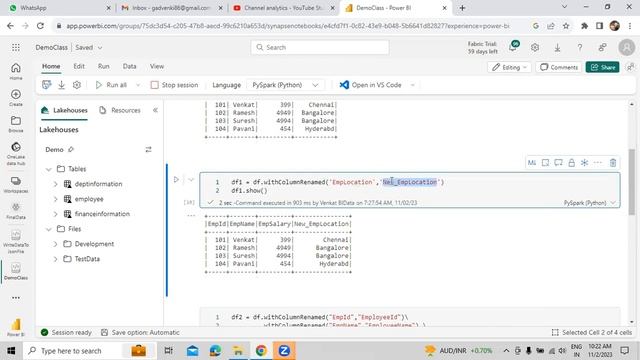The image size is (640, 360).
Task: Open Create in left navigation
Action: 16,98
